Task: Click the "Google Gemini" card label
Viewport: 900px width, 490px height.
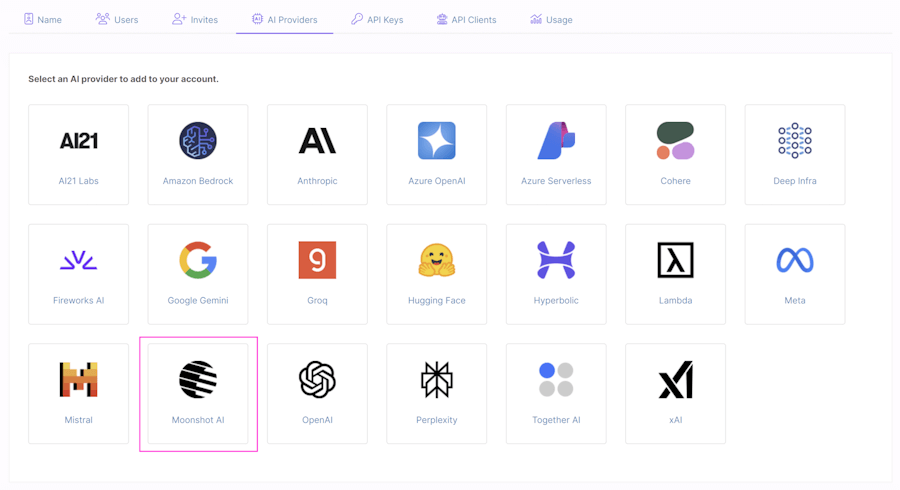Action: click(198, 300)
